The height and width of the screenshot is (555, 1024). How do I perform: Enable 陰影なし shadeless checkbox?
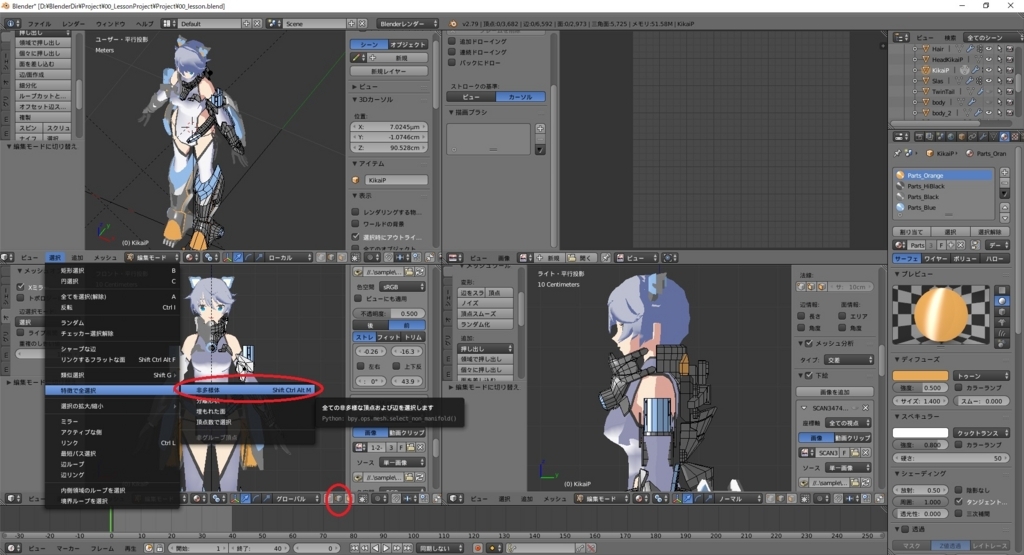pyautogui.click(x=959, y=490)
